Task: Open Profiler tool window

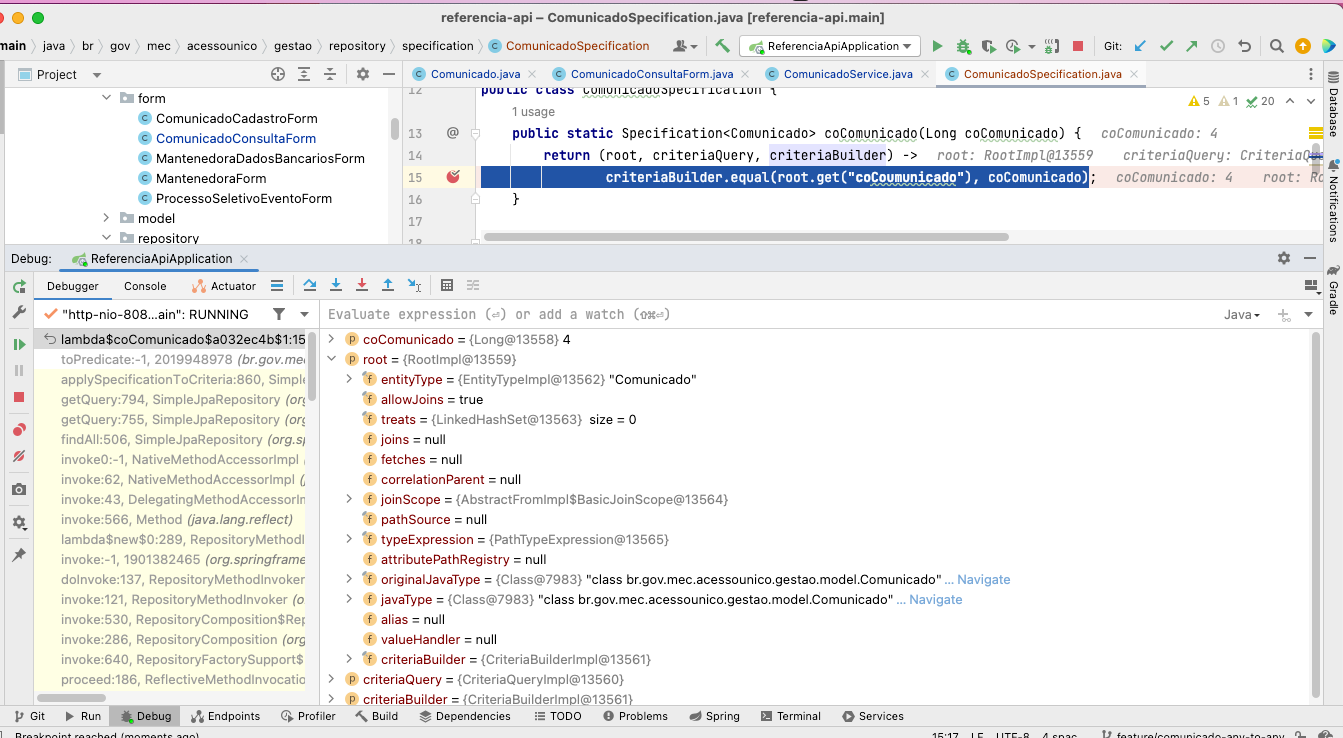Action: click(x=308, y=716)
